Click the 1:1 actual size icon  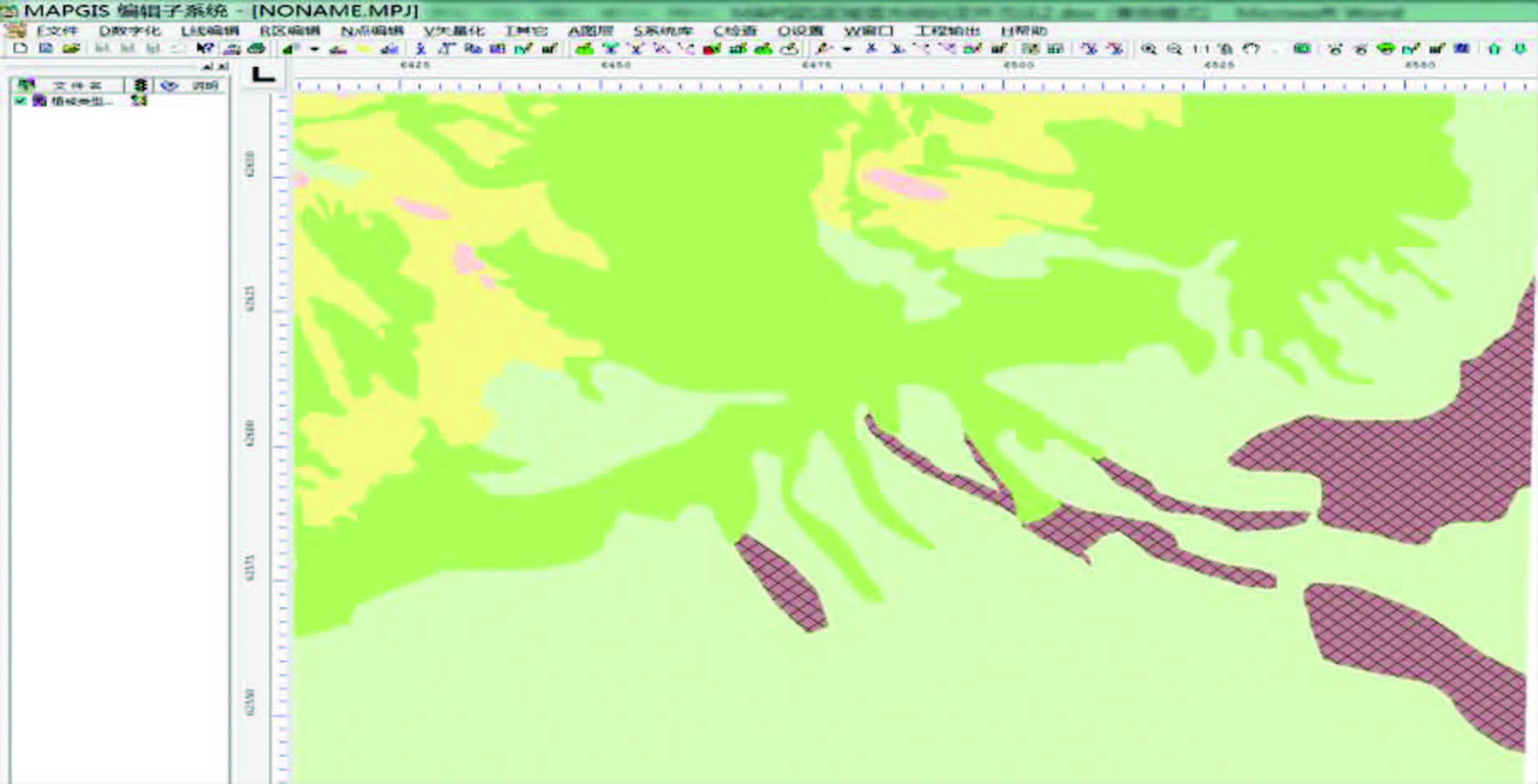[x=1200, y=48]
